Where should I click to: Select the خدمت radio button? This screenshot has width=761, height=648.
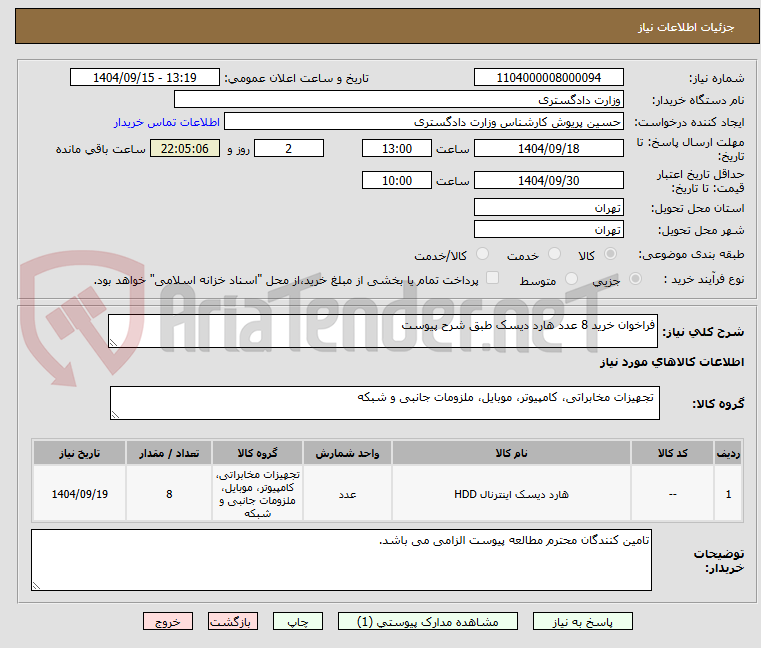[554, 254]
